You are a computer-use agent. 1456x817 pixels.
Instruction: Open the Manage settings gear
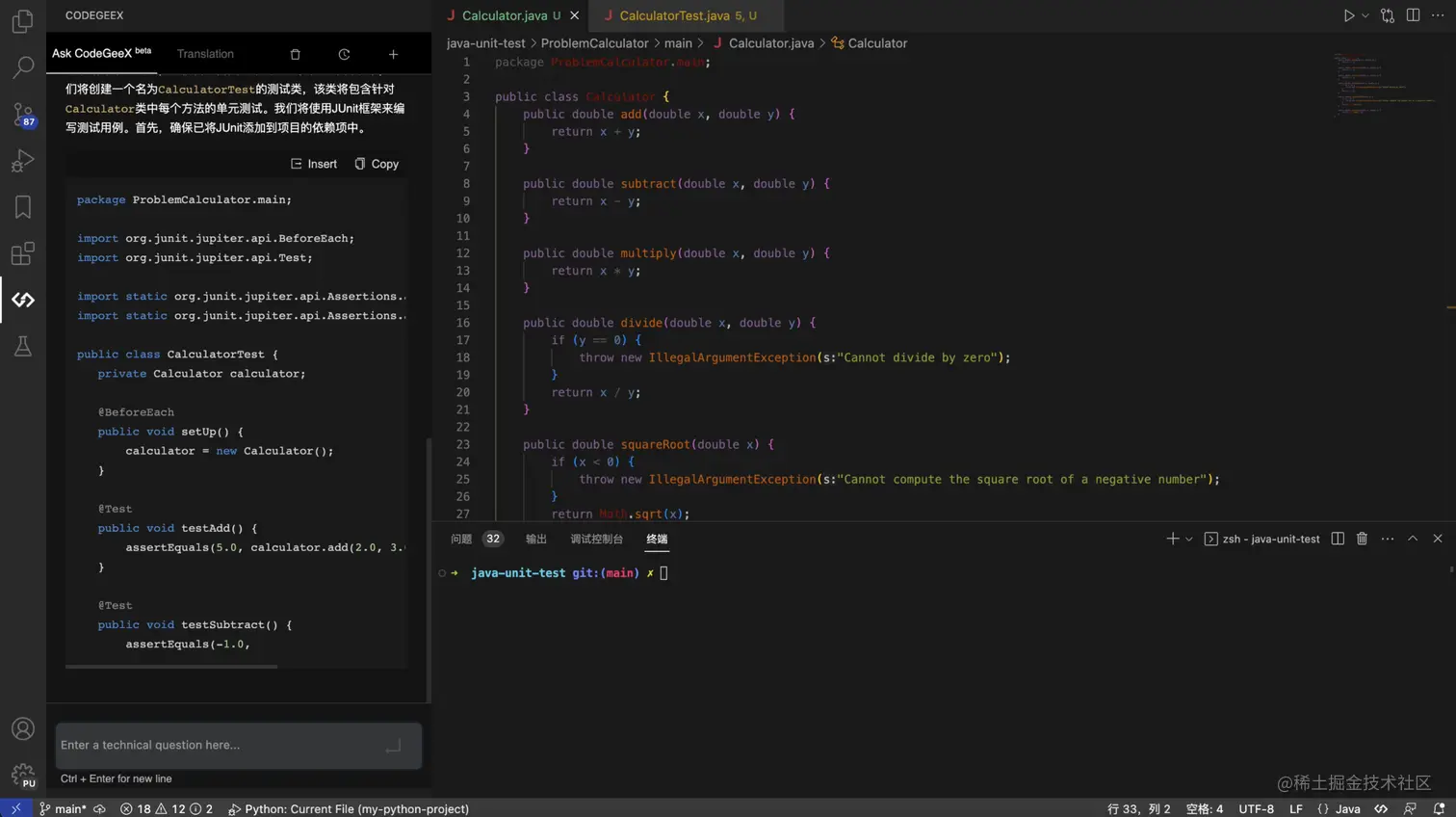22,775
